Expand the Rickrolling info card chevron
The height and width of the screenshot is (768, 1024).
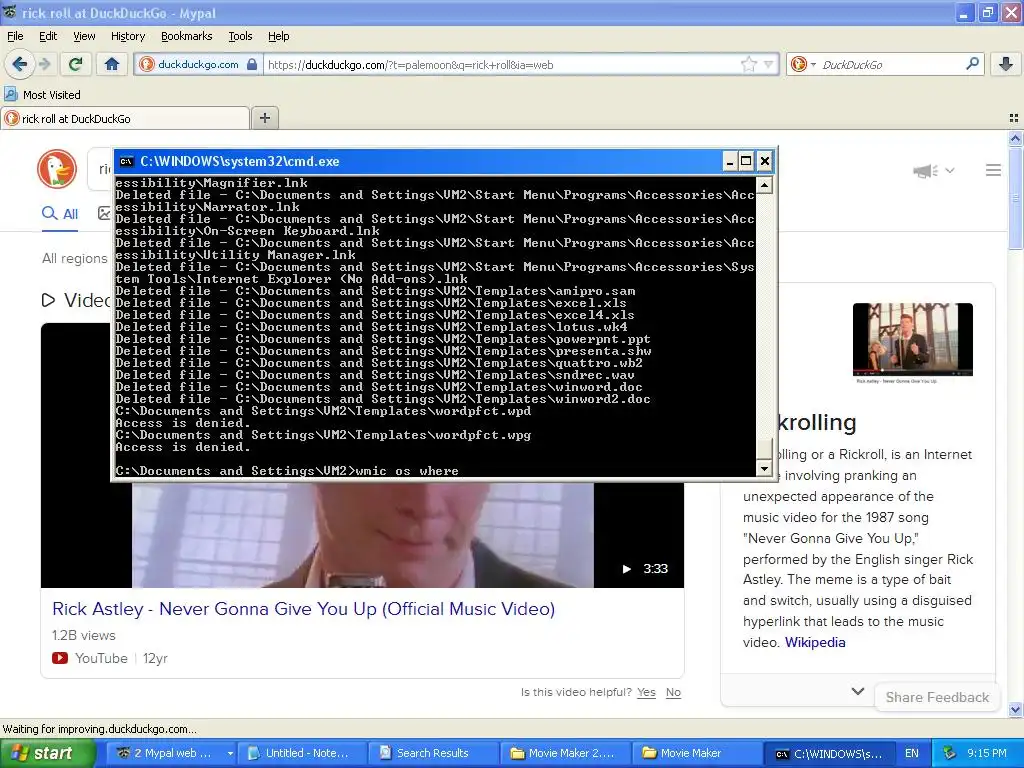[858, 691]
